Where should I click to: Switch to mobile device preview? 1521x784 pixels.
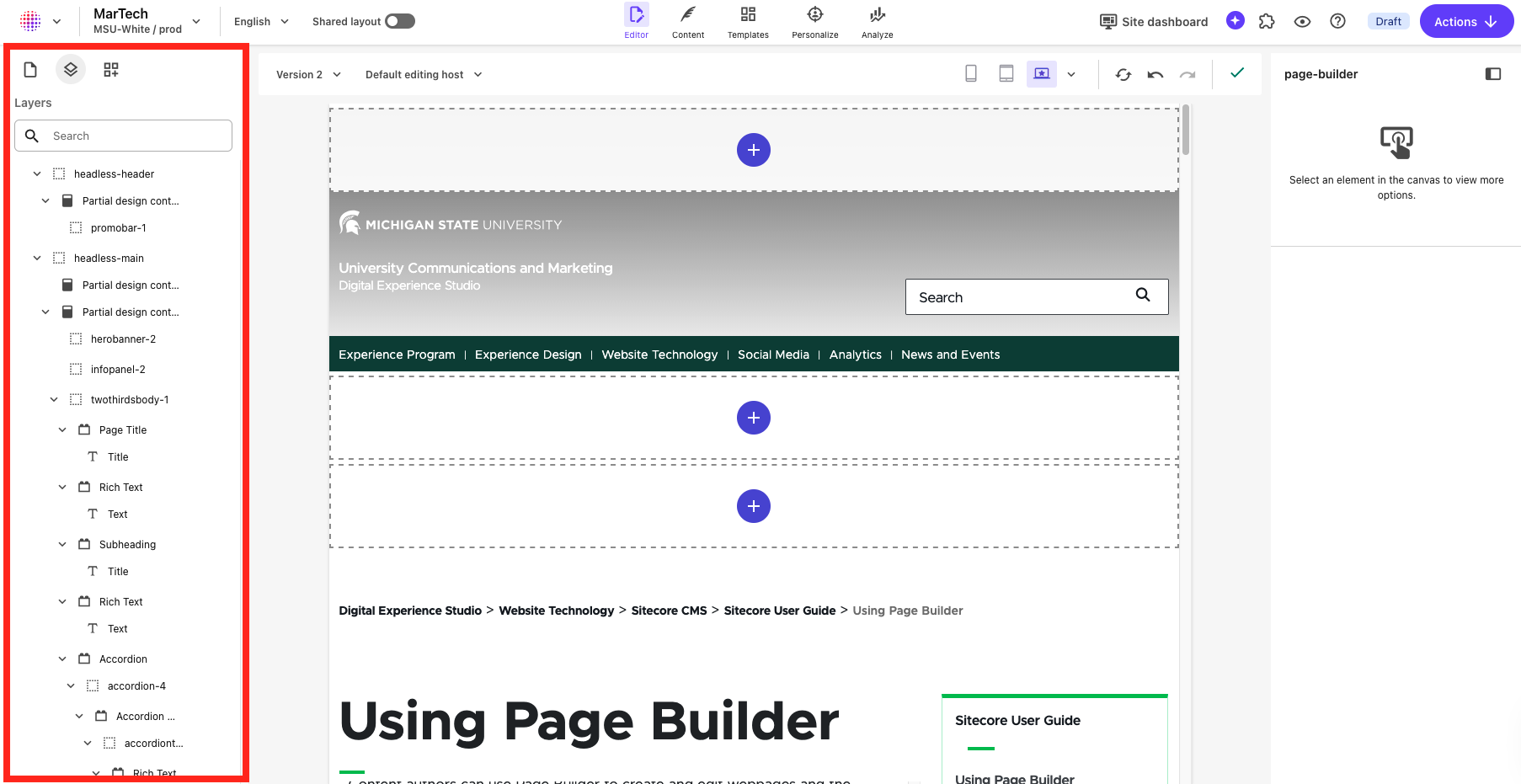point(971,74)
